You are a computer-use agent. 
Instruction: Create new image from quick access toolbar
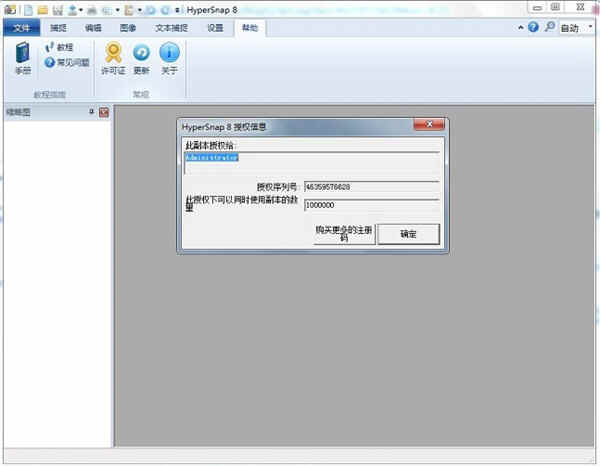pyautogui.click(x=28, y=10)
